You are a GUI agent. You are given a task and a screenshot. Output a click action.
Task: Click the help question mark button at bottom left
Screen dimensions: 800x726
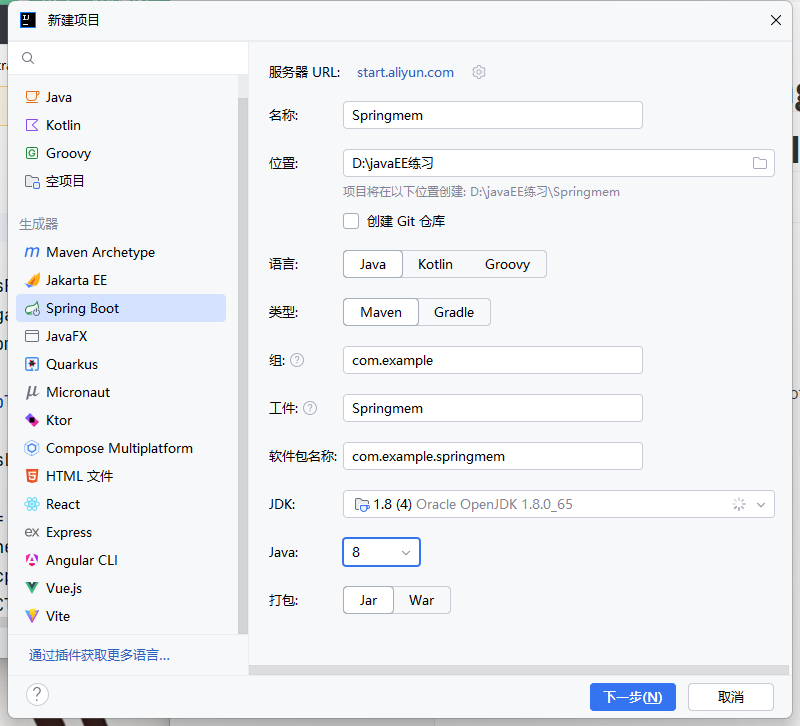[37, 694]
